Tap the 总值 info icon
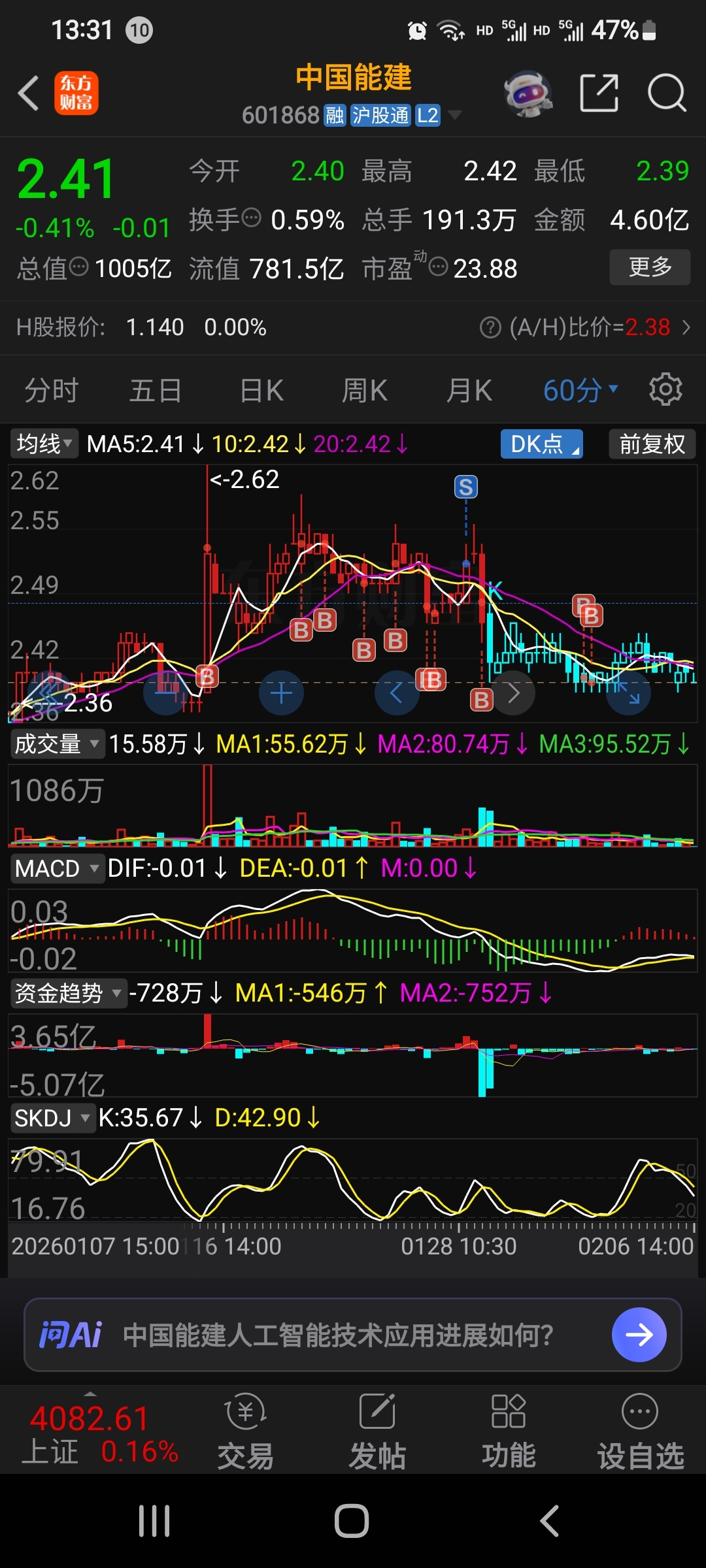706x1568 pixels. pyautogui.click(x=78, y=267)
